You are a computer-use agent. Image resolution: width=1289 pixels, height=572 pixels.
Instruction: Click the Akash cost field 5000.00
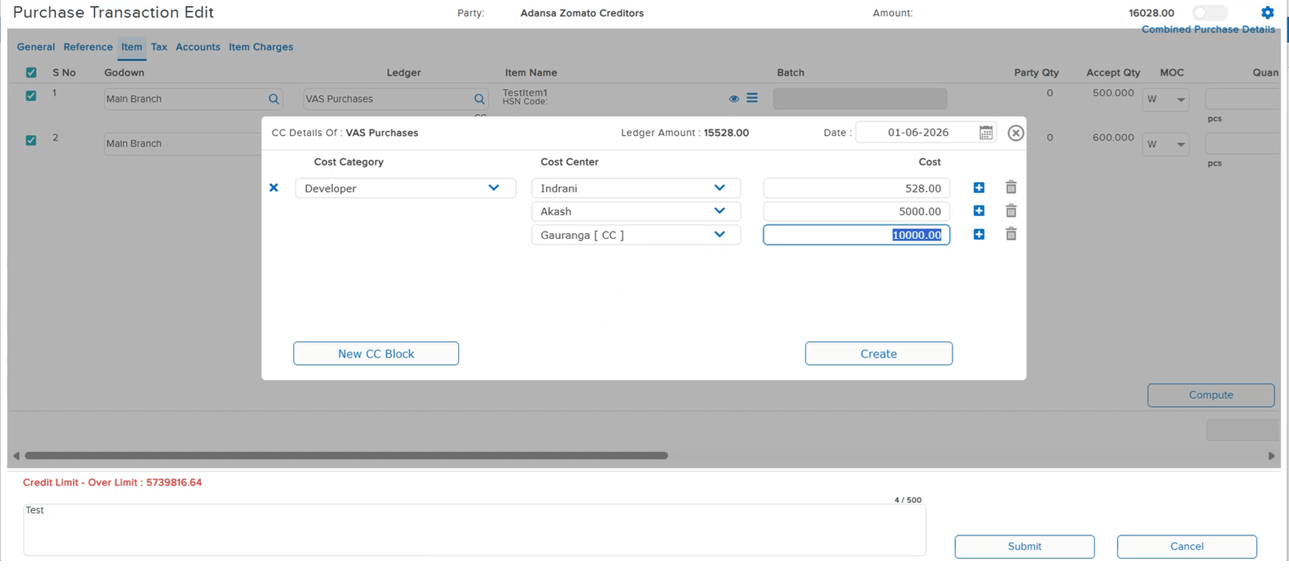click(x=857, y=211)
